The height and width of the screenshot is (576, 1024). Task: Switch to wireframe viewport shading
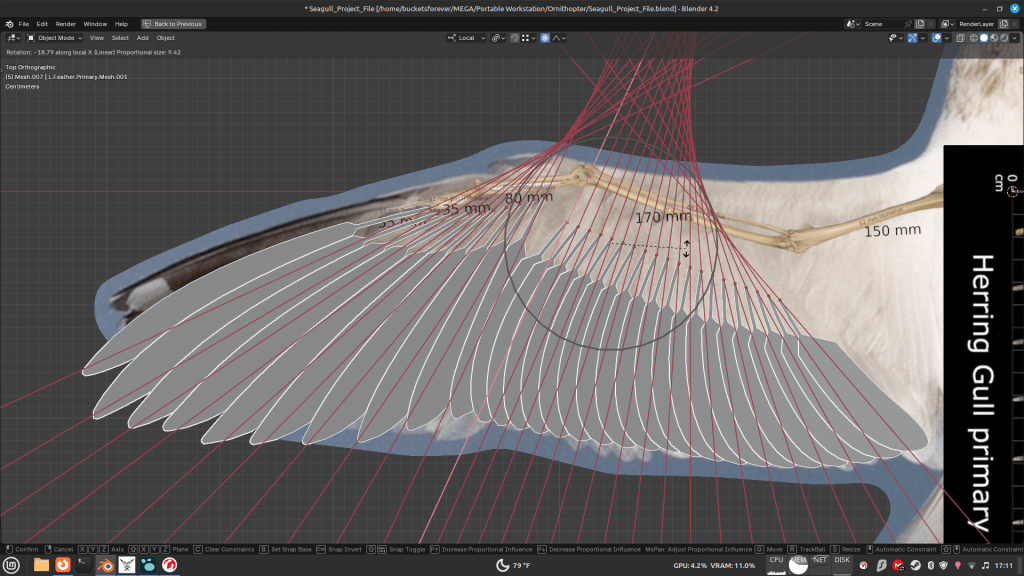974,38
